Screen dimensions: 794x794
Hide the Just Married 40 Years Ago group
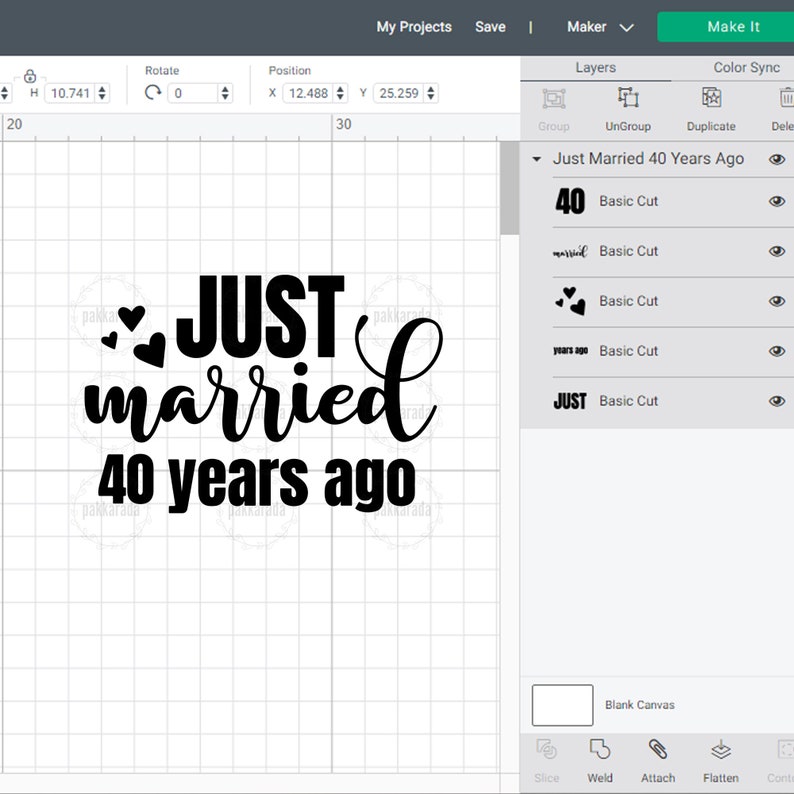point(777,159)
